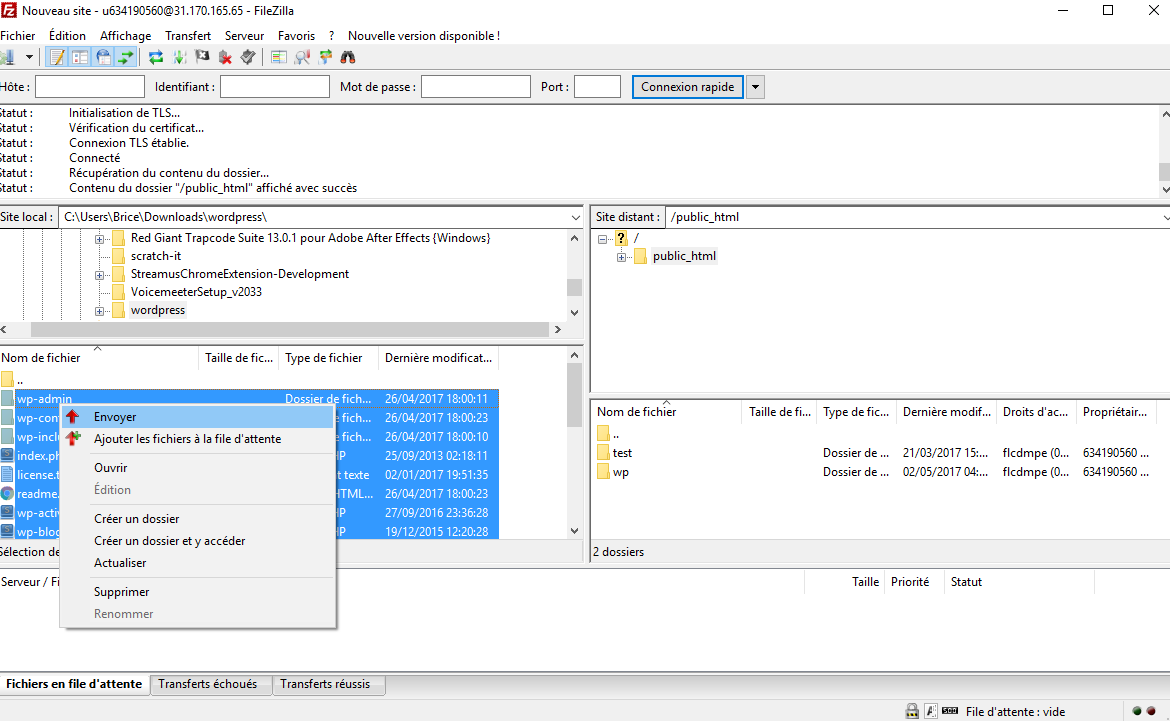The width and height of the screenshot is (1170, 721).
Task: Collapse the remote root / node
Action: point(602,239)
